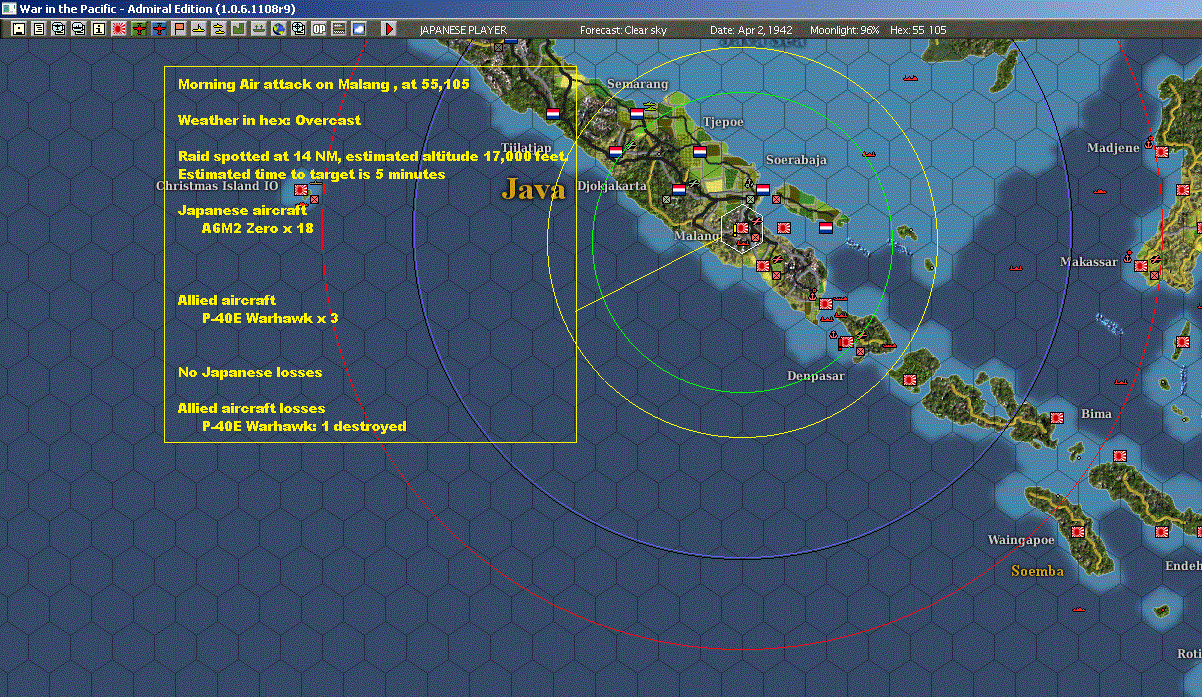The width and height of the screenshot is (1202, 697).
Task: Click the Waingapoe town label
Action: [x=1021, y=540]
